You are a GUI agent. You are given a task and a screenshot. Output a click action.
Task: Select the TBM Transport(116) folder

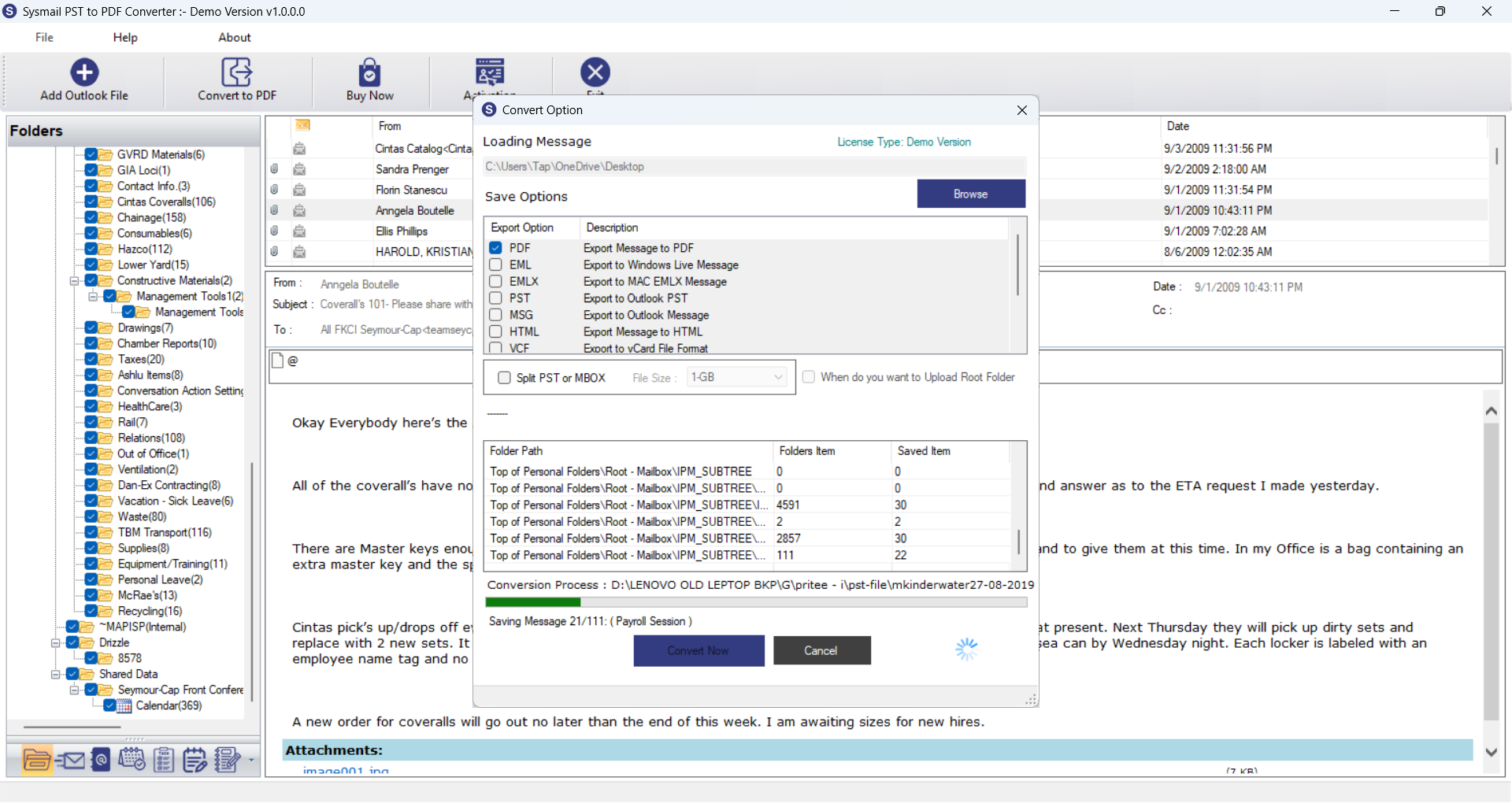point(165,533)
